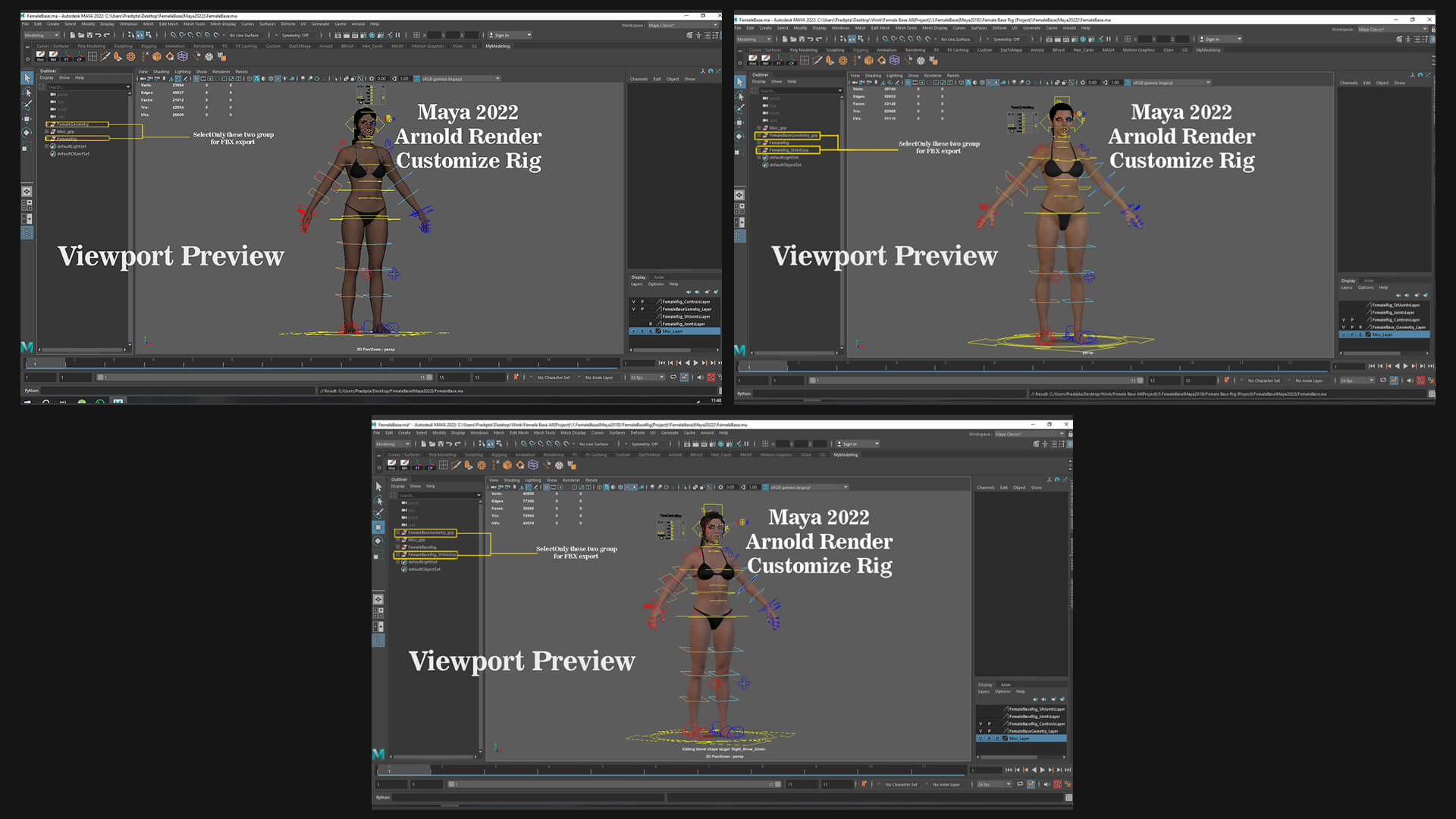The height and width of the screenshot is (819, 1456).
Task: Click the Python command line in bottom window
Action: (x=529, y=797)
